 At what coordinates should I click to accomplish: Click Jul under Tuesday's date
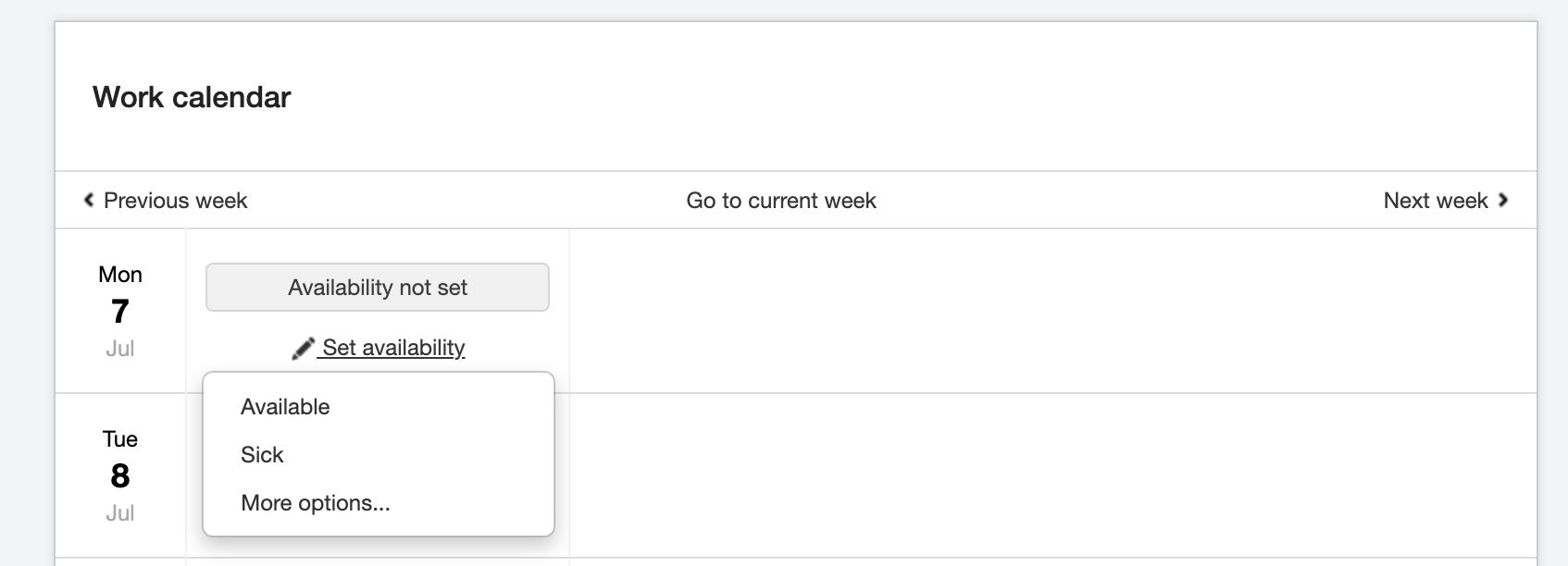click(x=120, y=513)
